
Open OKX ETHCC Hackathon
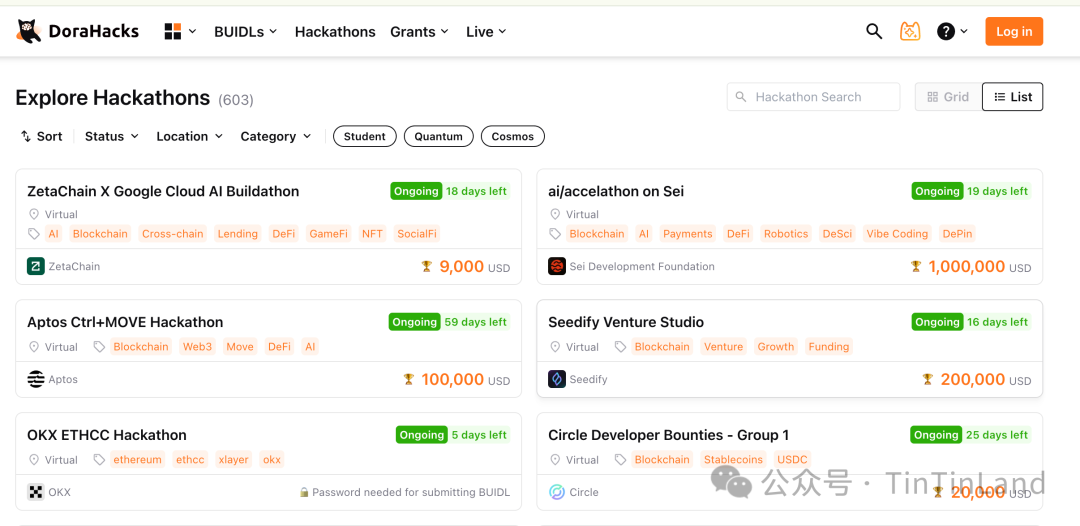107,435
